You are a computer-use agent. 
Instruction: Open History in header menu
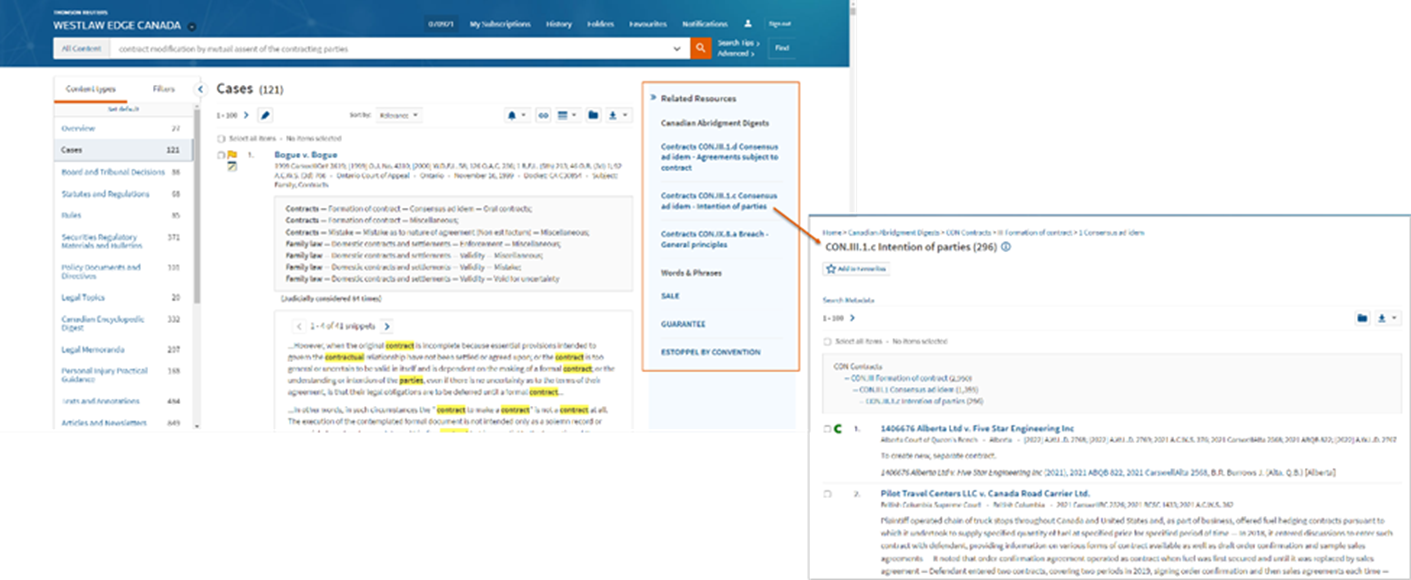click(x=559, y=23)
